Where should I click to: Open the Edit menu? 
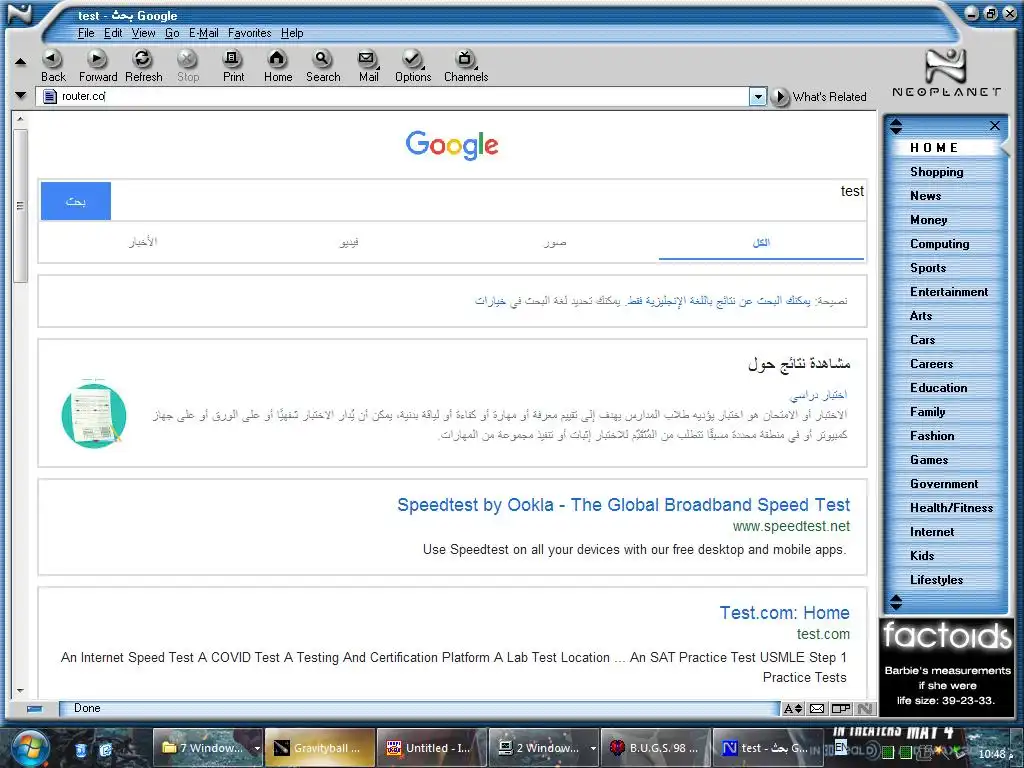pyautogui.click(x=113, y=33)
